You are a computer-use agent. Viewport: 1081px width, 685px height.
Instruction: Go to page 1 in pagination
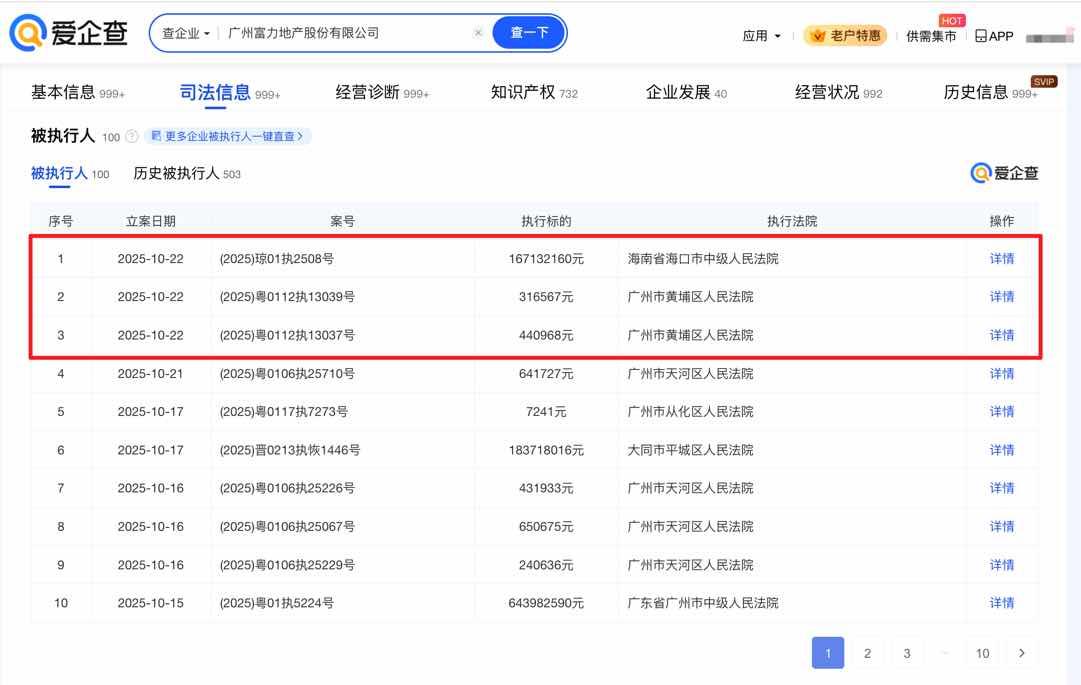coord(828,653)
